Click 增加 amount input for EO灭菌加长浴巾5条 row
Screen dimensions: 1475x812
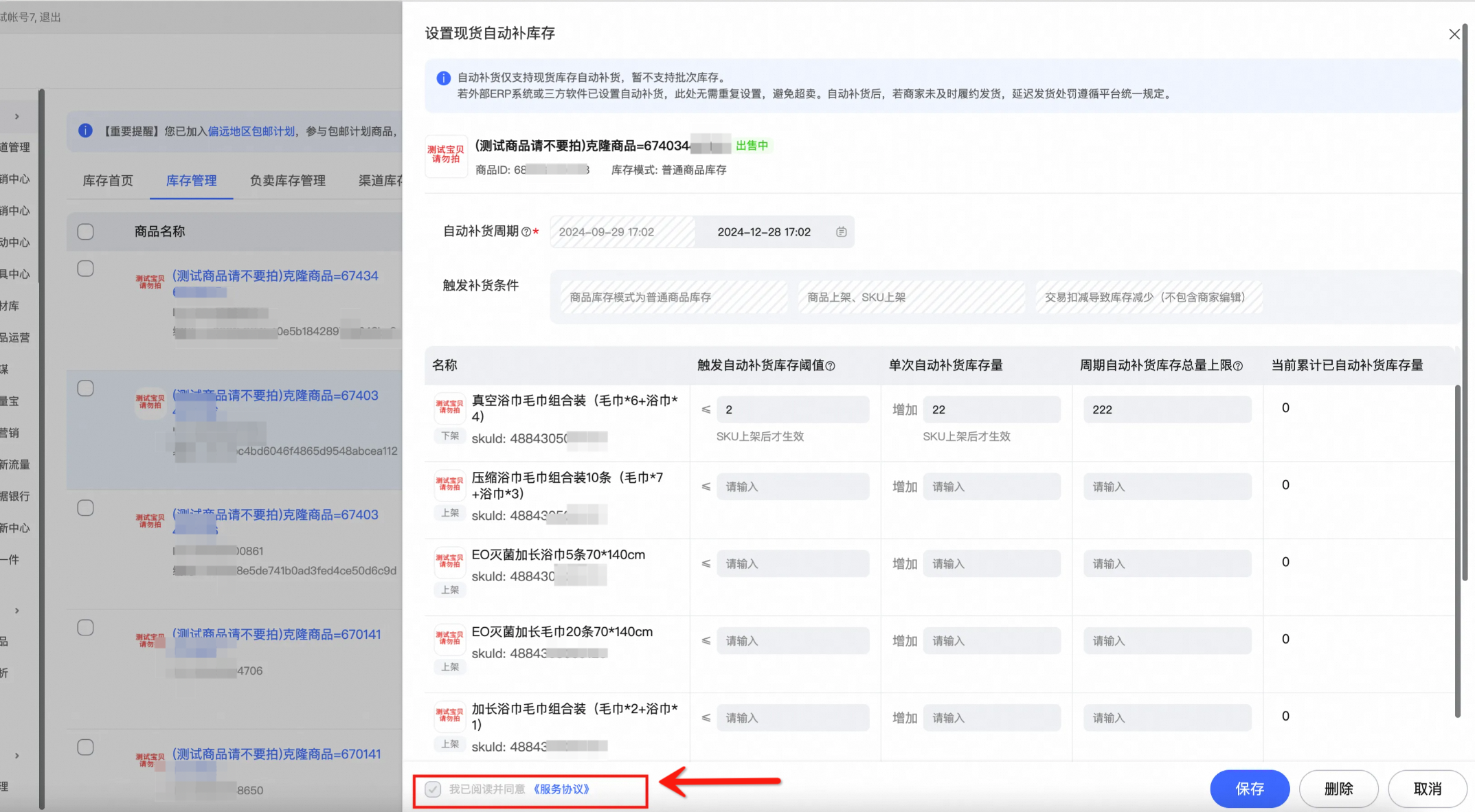pyautogui.click(x=991, y=563)
